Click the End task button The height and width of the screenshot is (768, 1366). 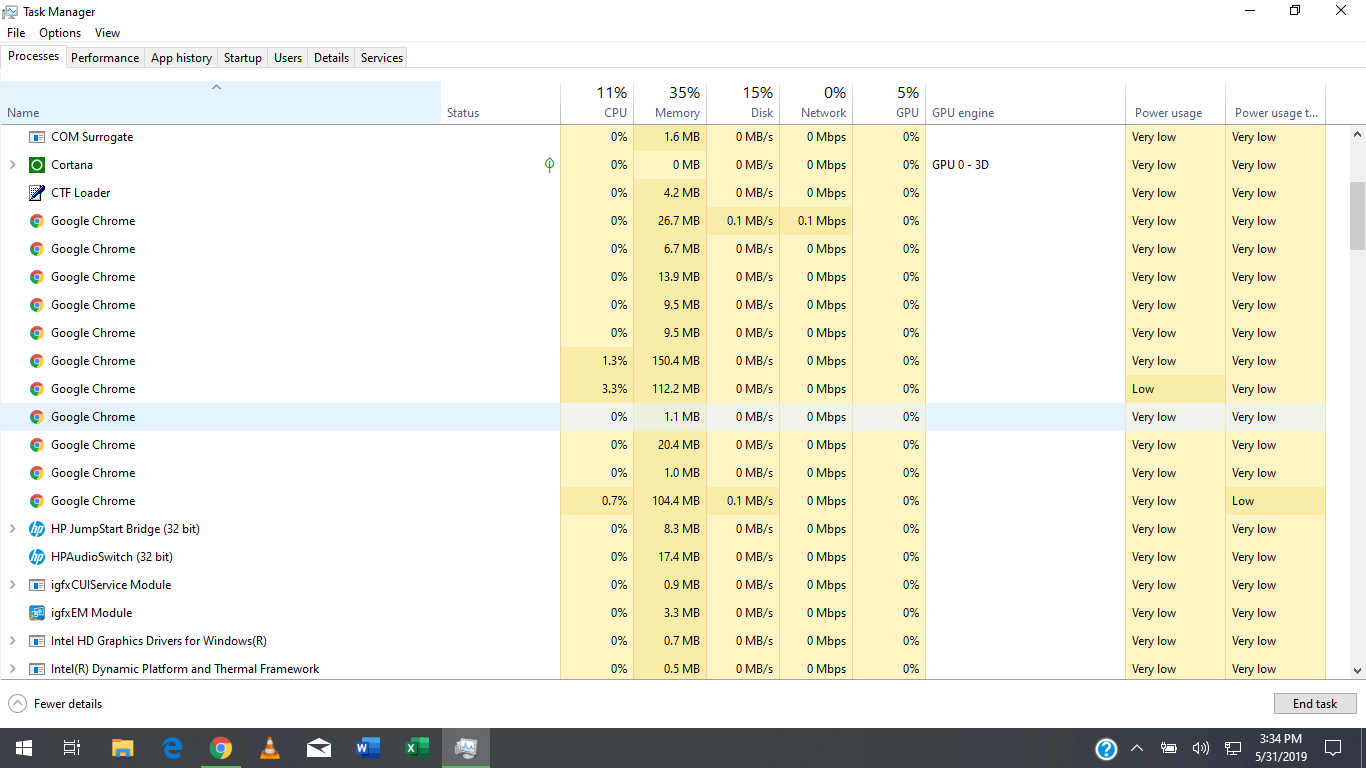click(1315, 704)
